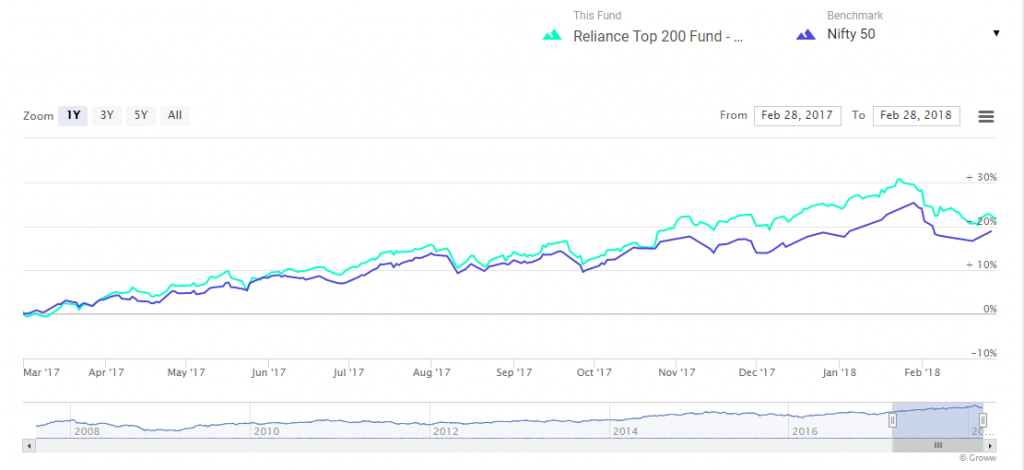
Task: Click the Benchmark heading label
Action: [855, 16]
